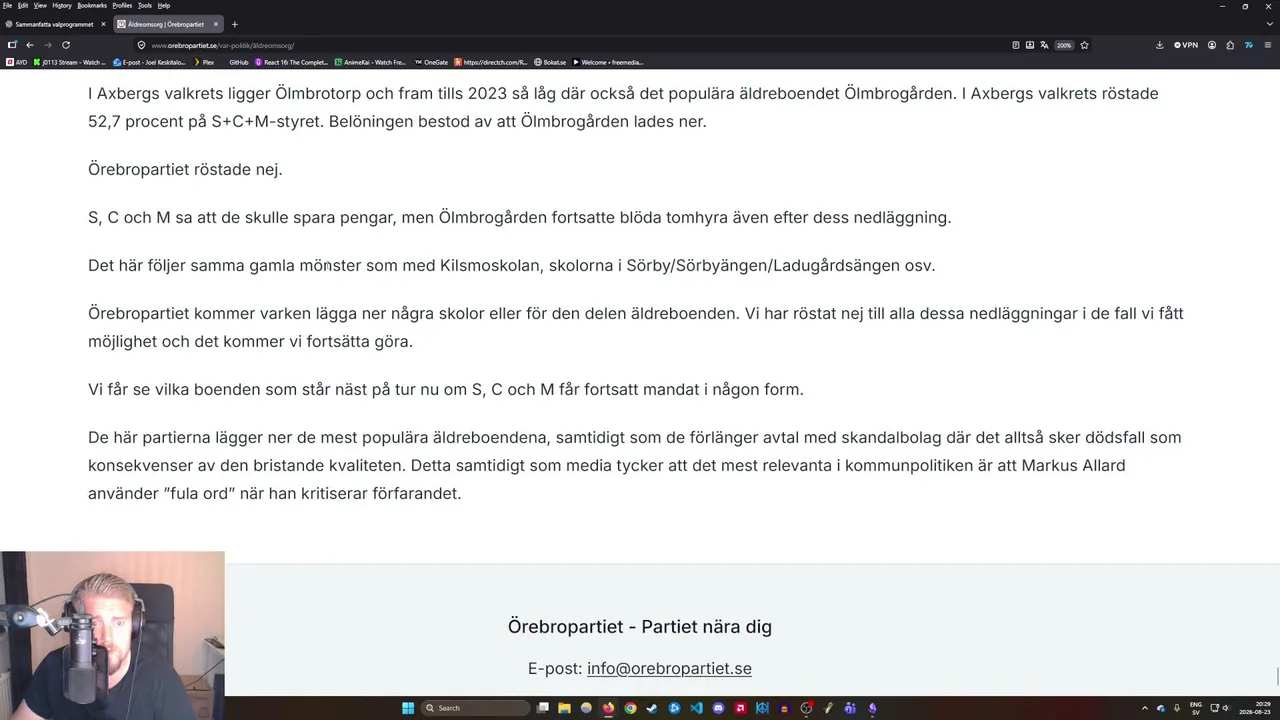Open the History menu

[62, 5]
